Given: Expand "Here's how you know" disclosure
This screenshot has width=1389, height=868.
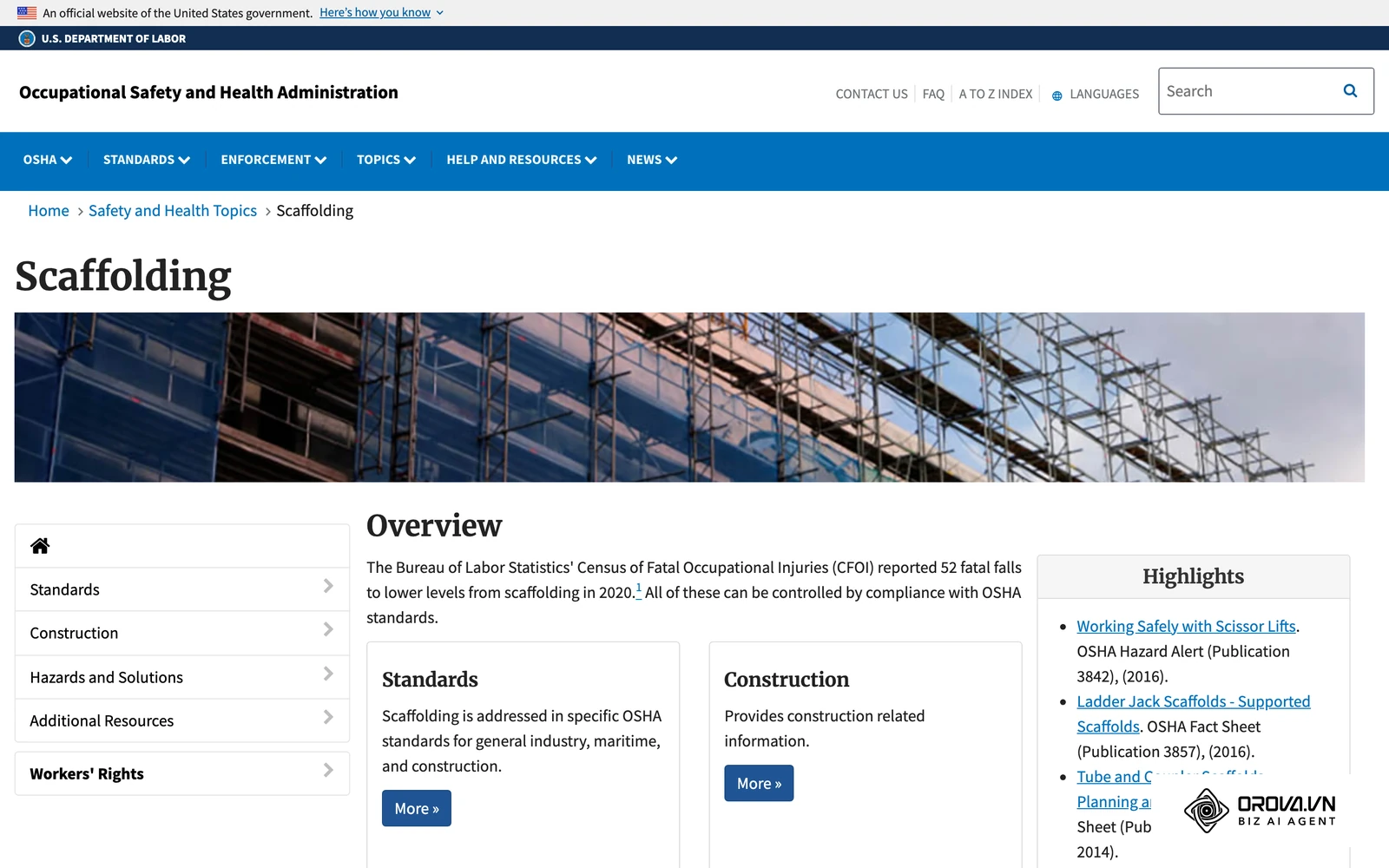Looking at the screenshot, I should [381, 13].
